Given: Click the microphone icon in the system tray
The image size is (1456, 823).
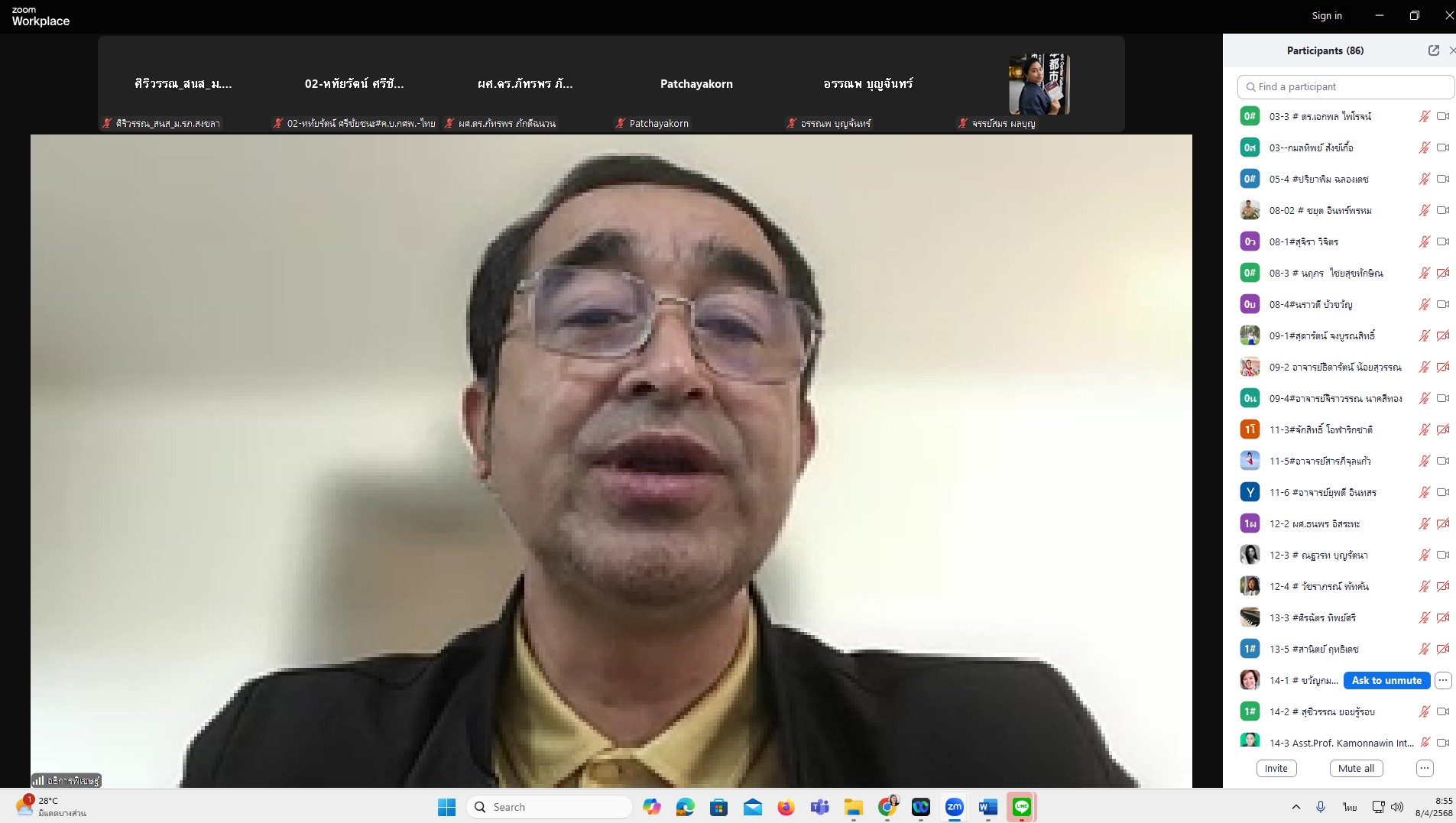Looking at the screenshot, I should tap(1320, 807).
